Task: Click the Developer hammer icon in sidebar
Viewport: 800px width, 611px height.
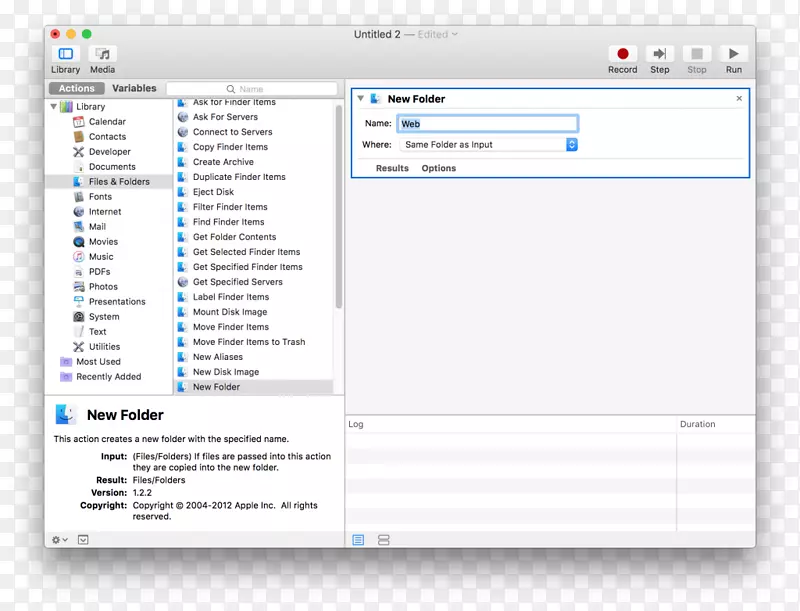Action: tap(79, 151)
